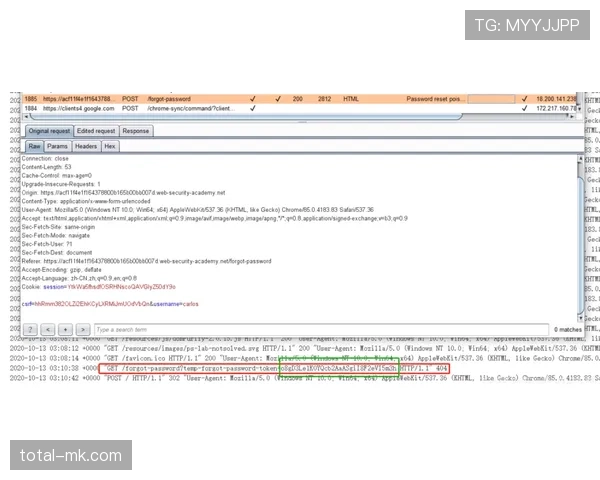Click the Referer header line
This screenshot has height=480, width=600.
coord(147,261)
